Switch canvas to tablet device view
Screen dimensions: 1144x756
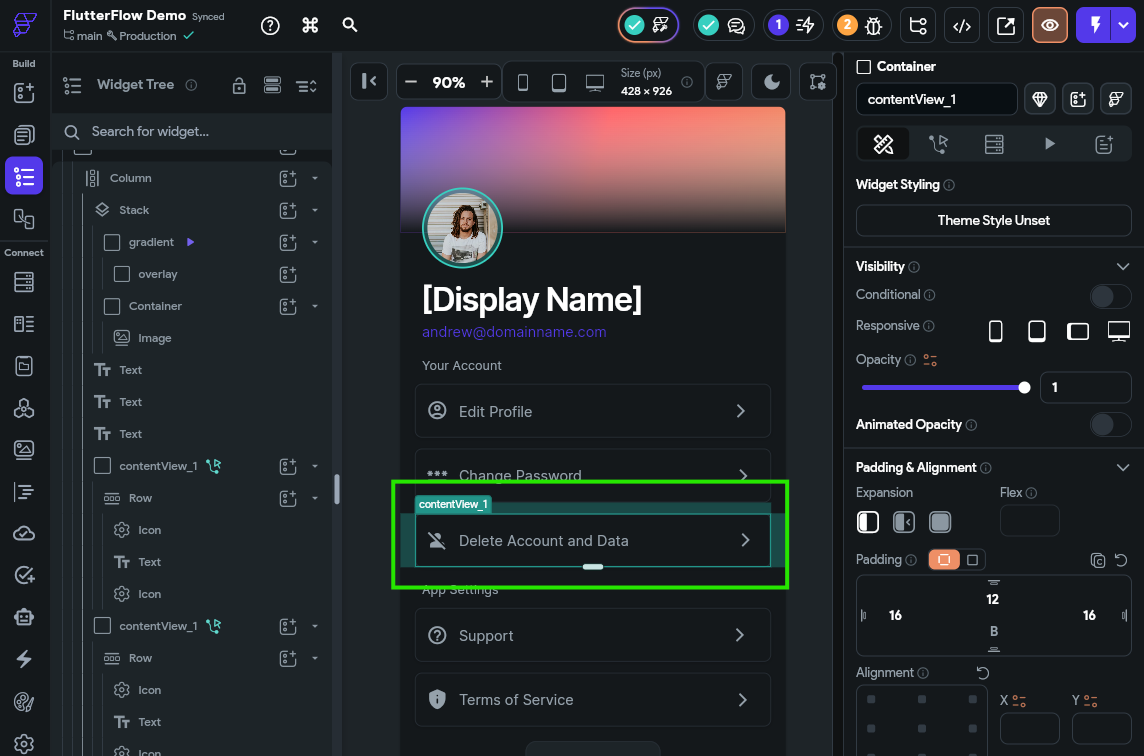coord(559,82)
